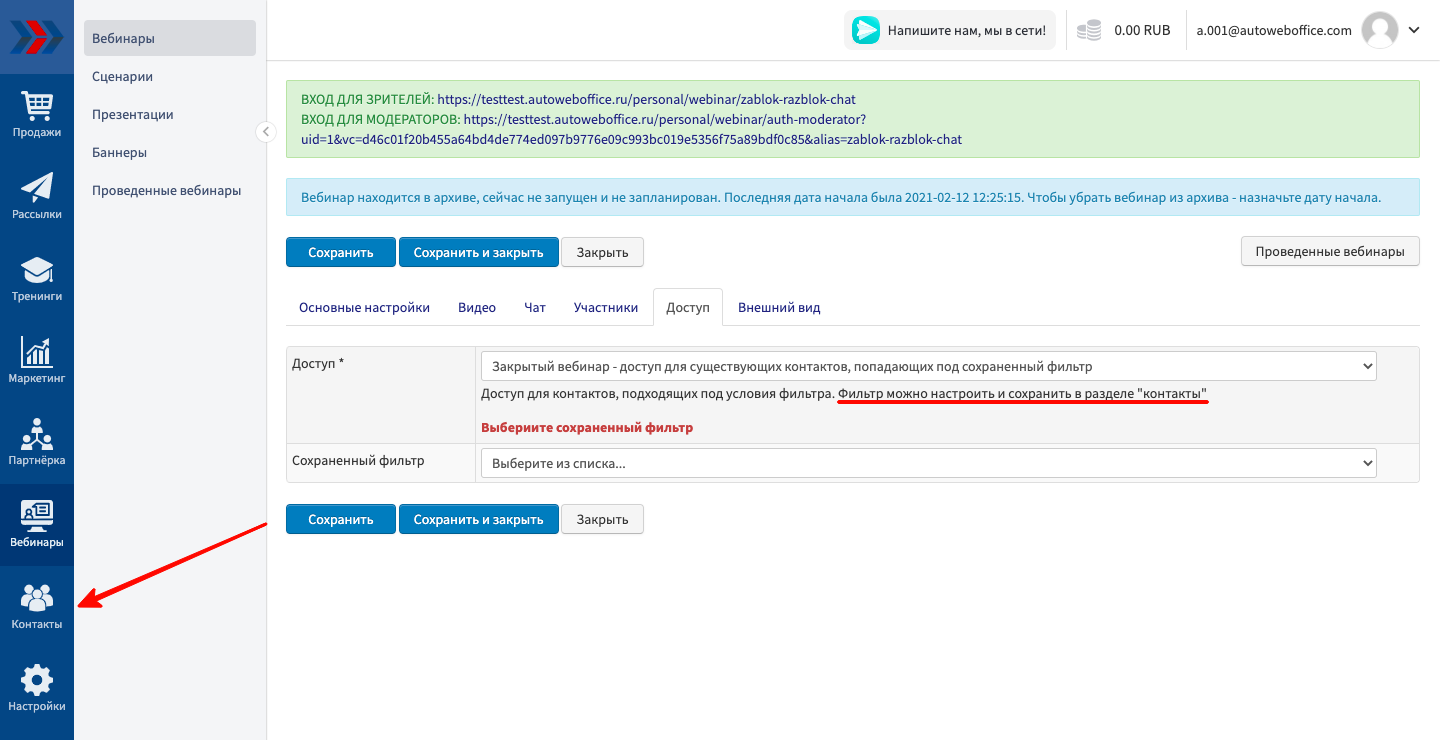Click the AutoWebOffice logo icon
1440x740 pixels.
pos(37,37)
